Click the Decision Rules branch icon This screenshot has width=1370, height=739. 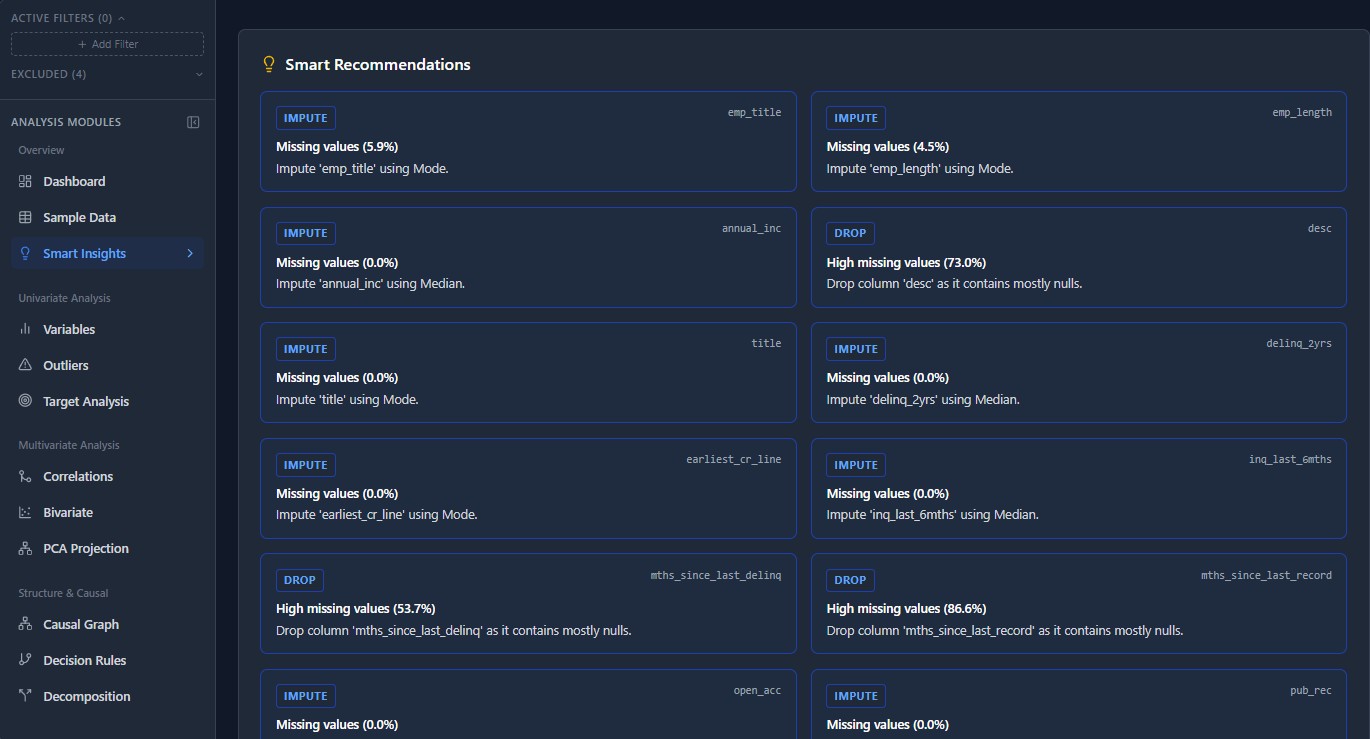tap(25, 661)
